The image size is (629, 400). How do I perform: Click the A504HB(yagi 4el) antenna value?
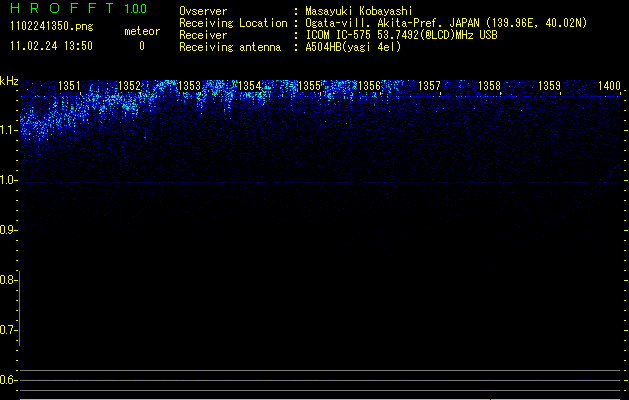pyautogui.click(x=353, y=47)
